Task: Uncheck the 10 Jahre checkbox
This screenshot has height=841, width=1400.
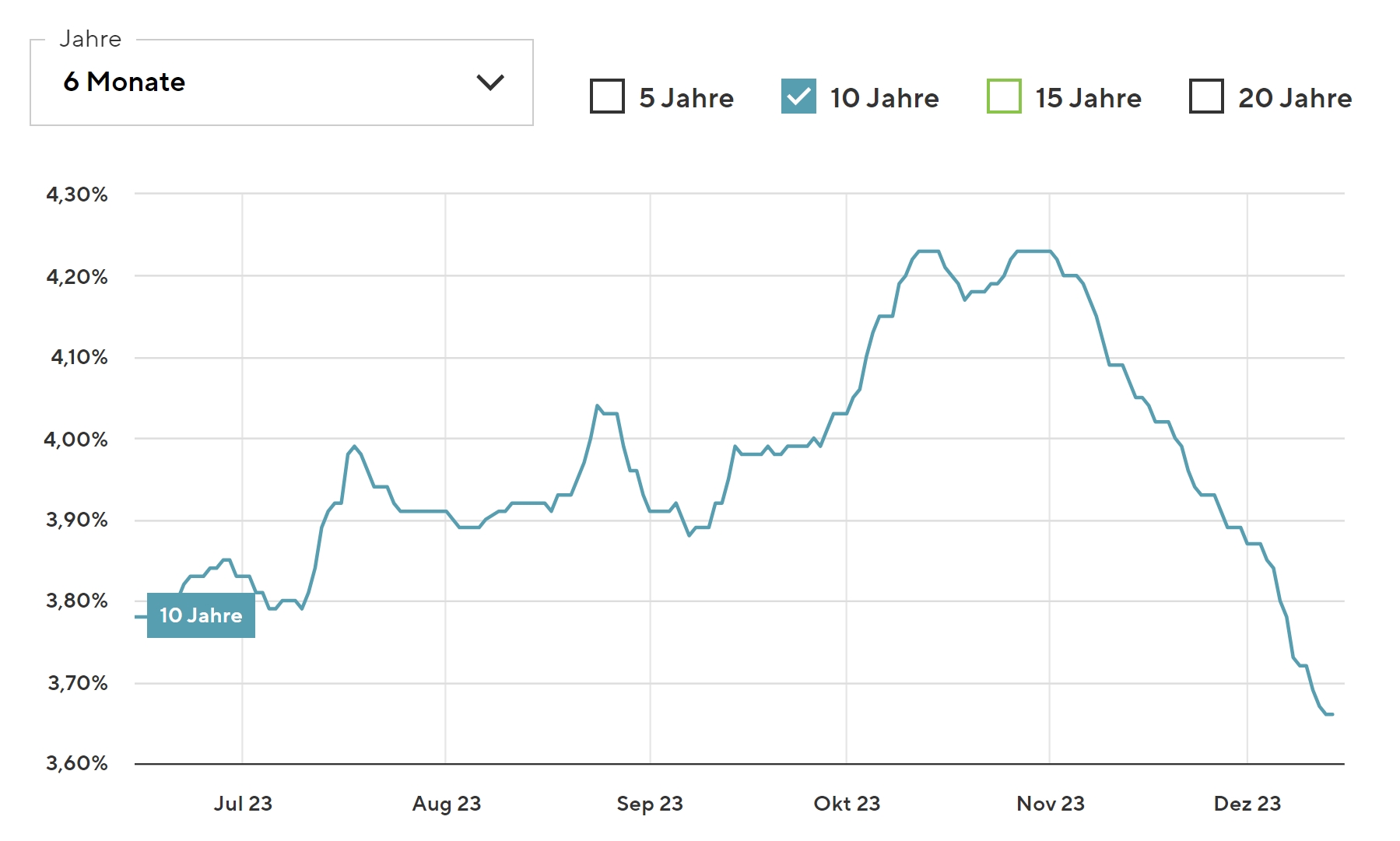Action: pyautogui.click(x=798, y=96)
